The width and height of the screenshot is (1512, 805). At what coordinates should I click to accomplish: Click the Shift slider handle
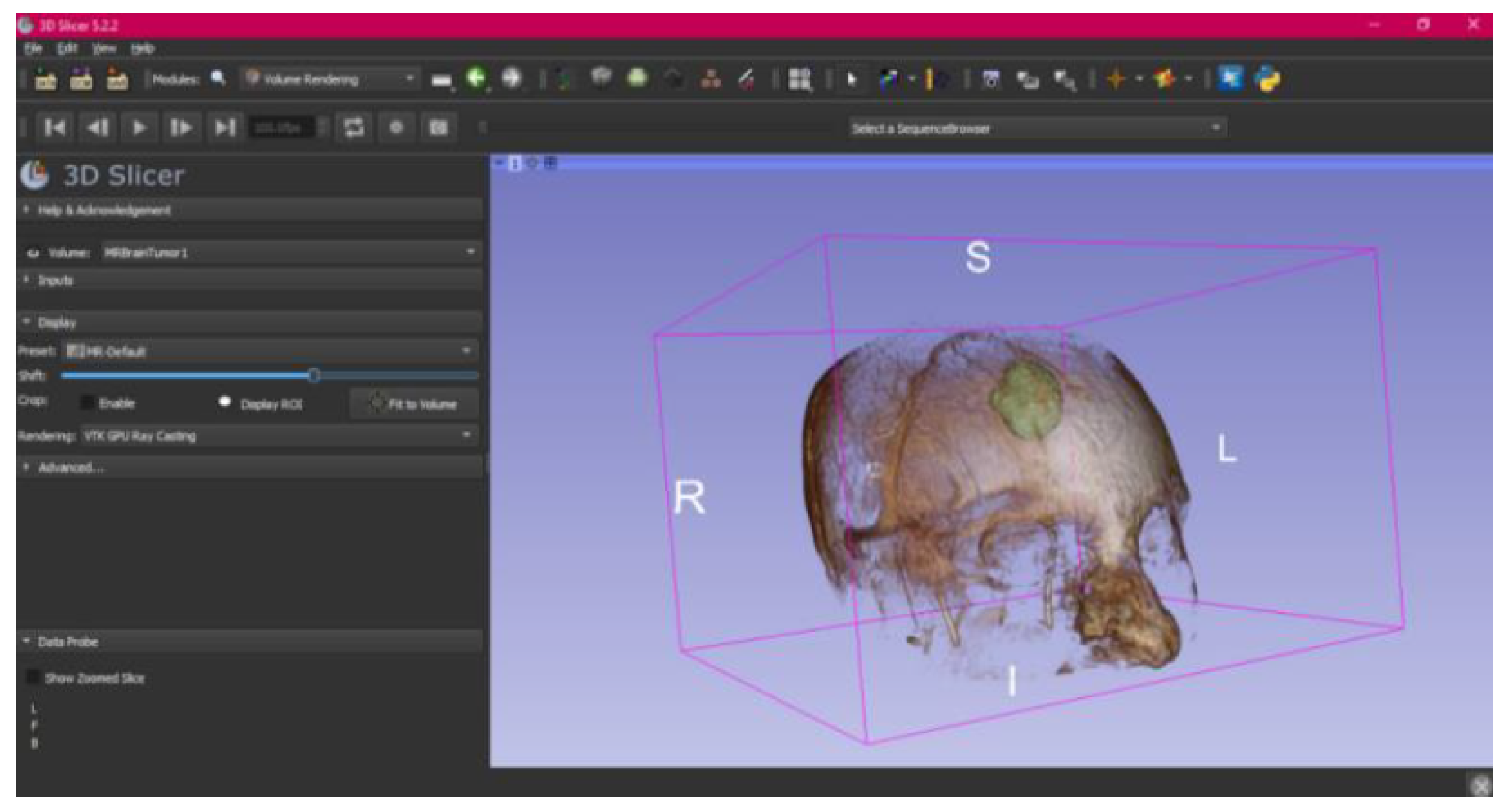point(314,375)
